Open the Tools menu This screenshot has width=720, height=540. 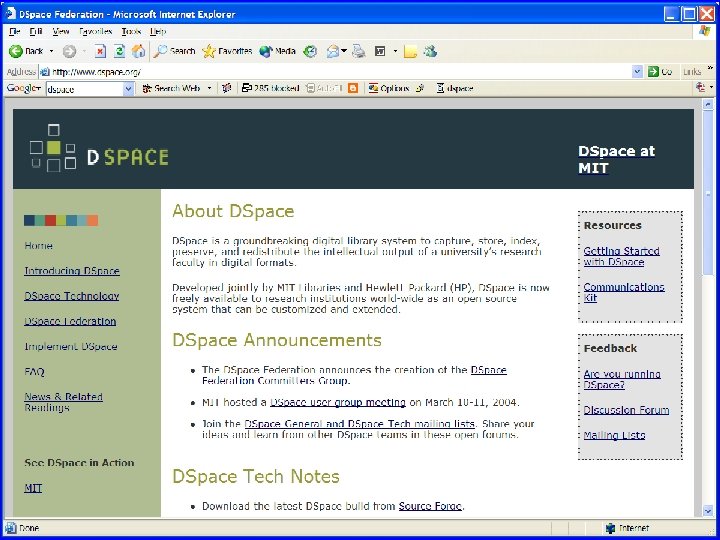coord(131,31)
